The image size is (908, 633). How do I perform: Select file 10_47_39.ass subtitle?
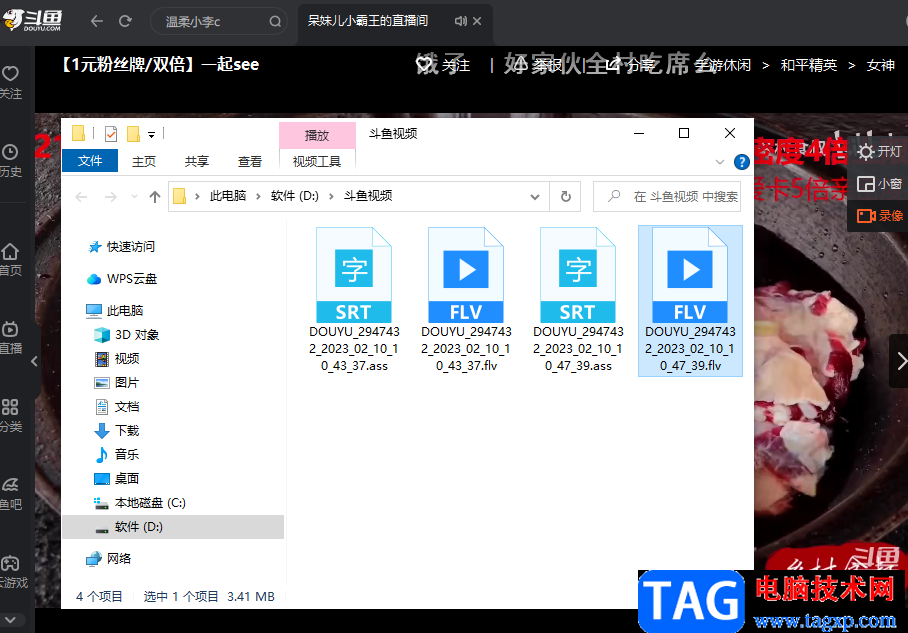pos(578,300)
